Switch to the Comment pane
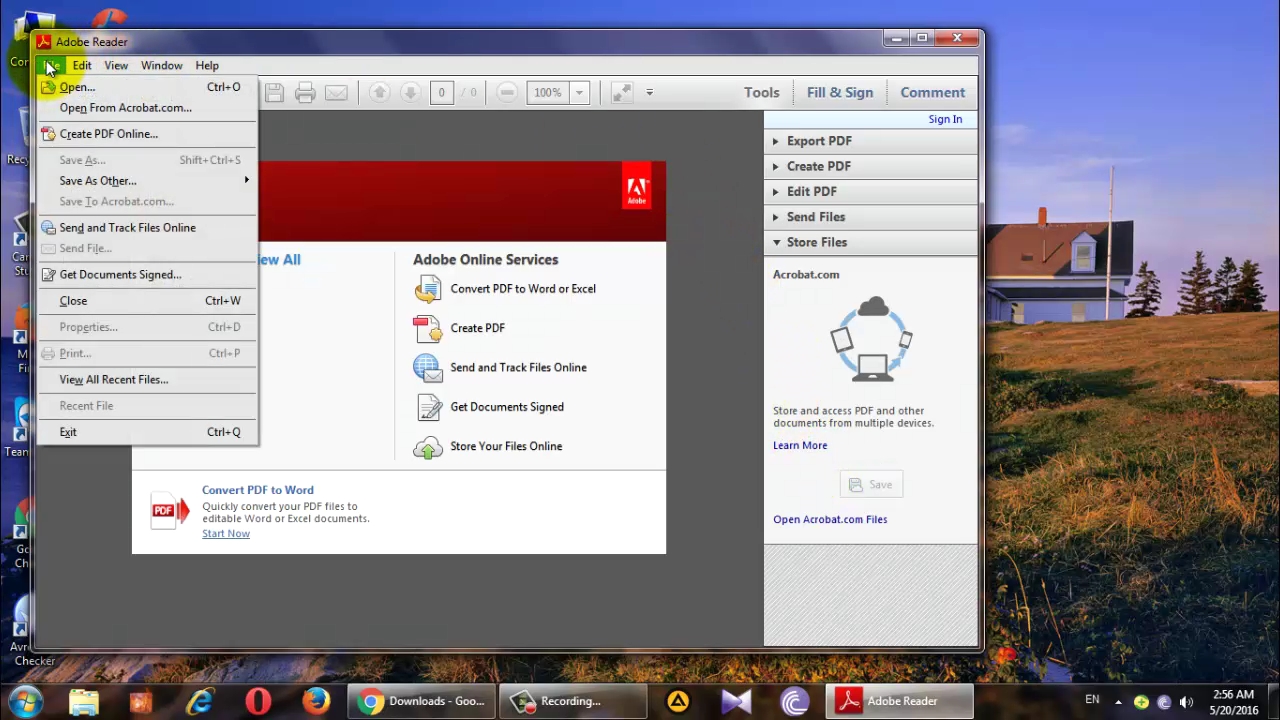 pyautogui.click(x=933, y=93)
